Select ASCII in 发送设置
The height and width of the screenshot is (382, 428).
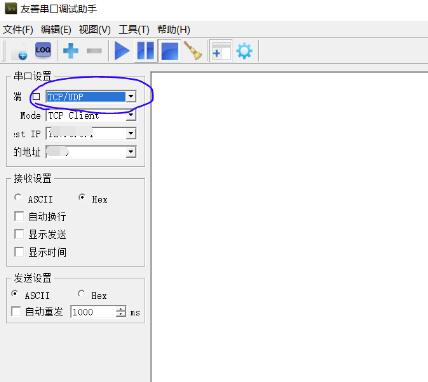tap(15, 294)
